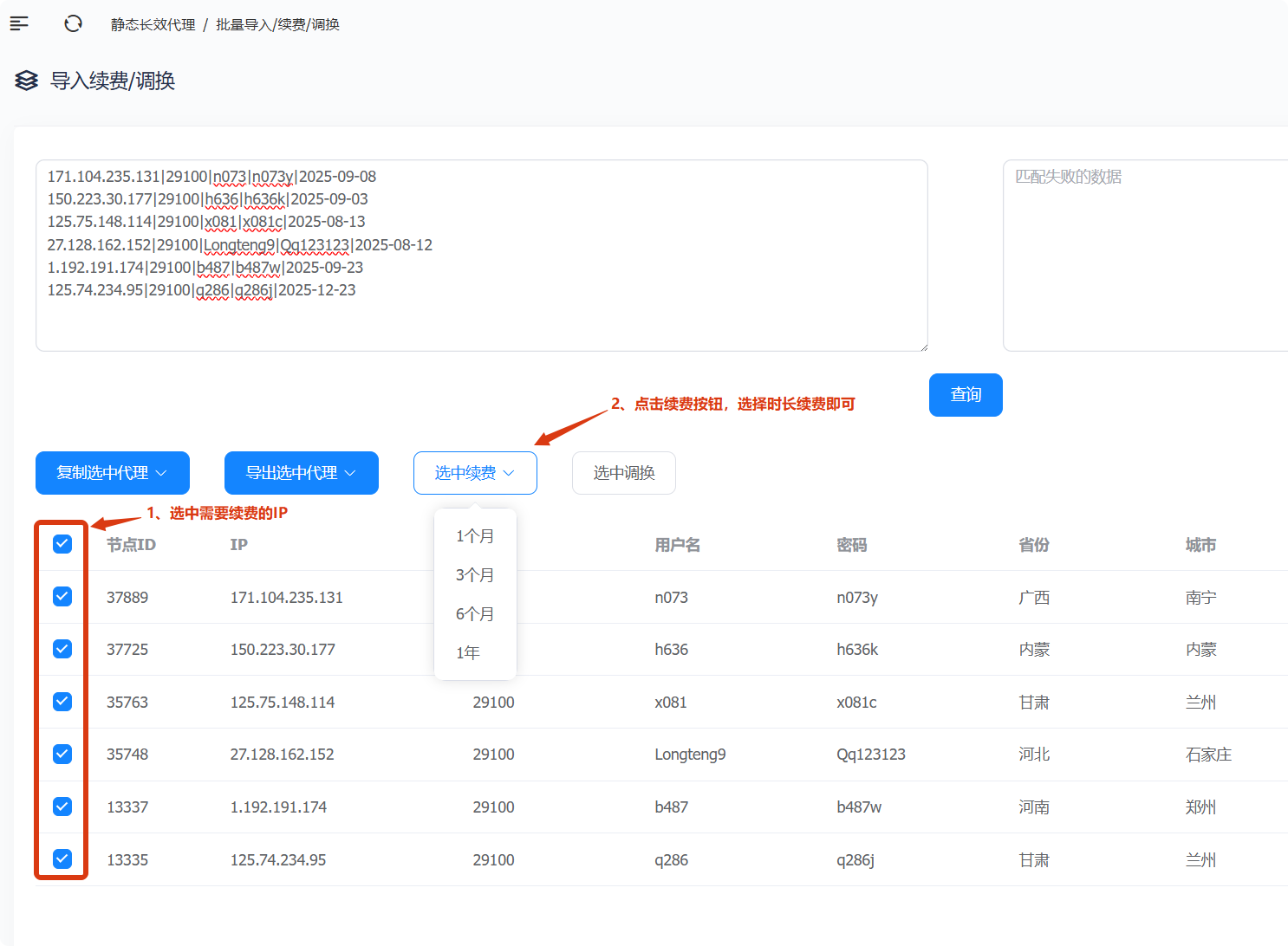Click the 密码 column header
This screenshot has height=946, width=1288.
(852, 545)
